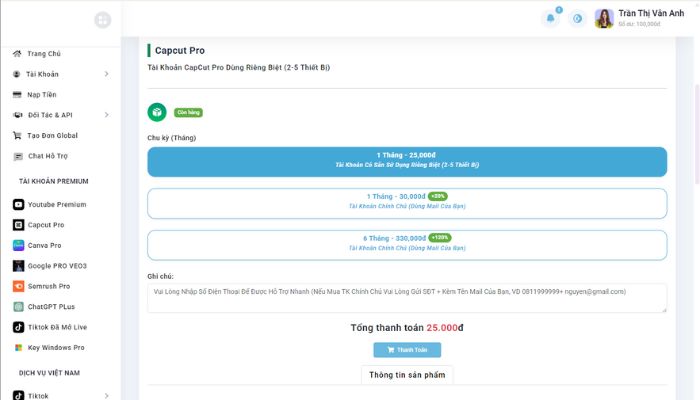The image size is (700, 400).
Task: Click the Tài Khoản user icon
Action: click(17, 74)
